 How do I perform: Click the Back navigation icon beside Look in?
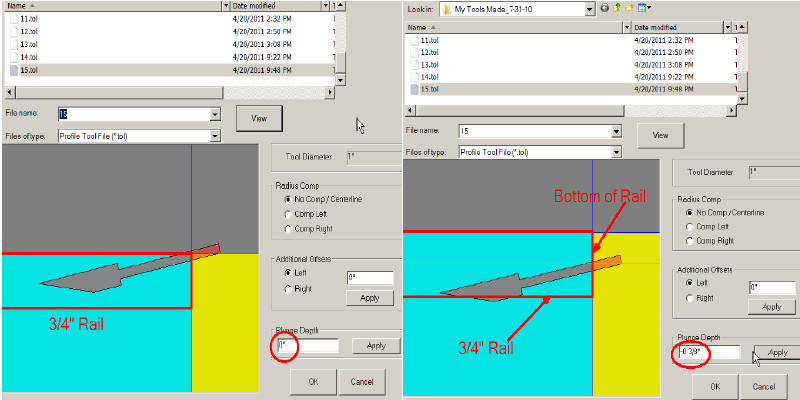[x=604, y=9]
